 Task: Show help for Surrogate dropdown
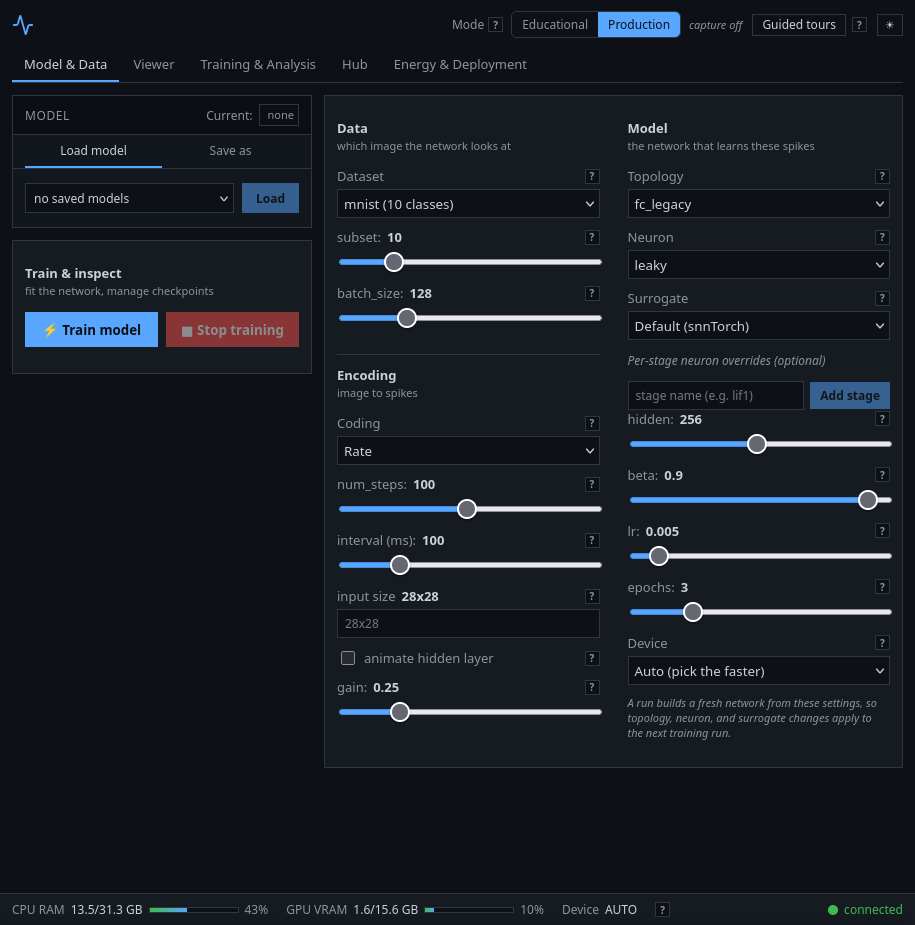pyautogui.click(x=882, y=299)
